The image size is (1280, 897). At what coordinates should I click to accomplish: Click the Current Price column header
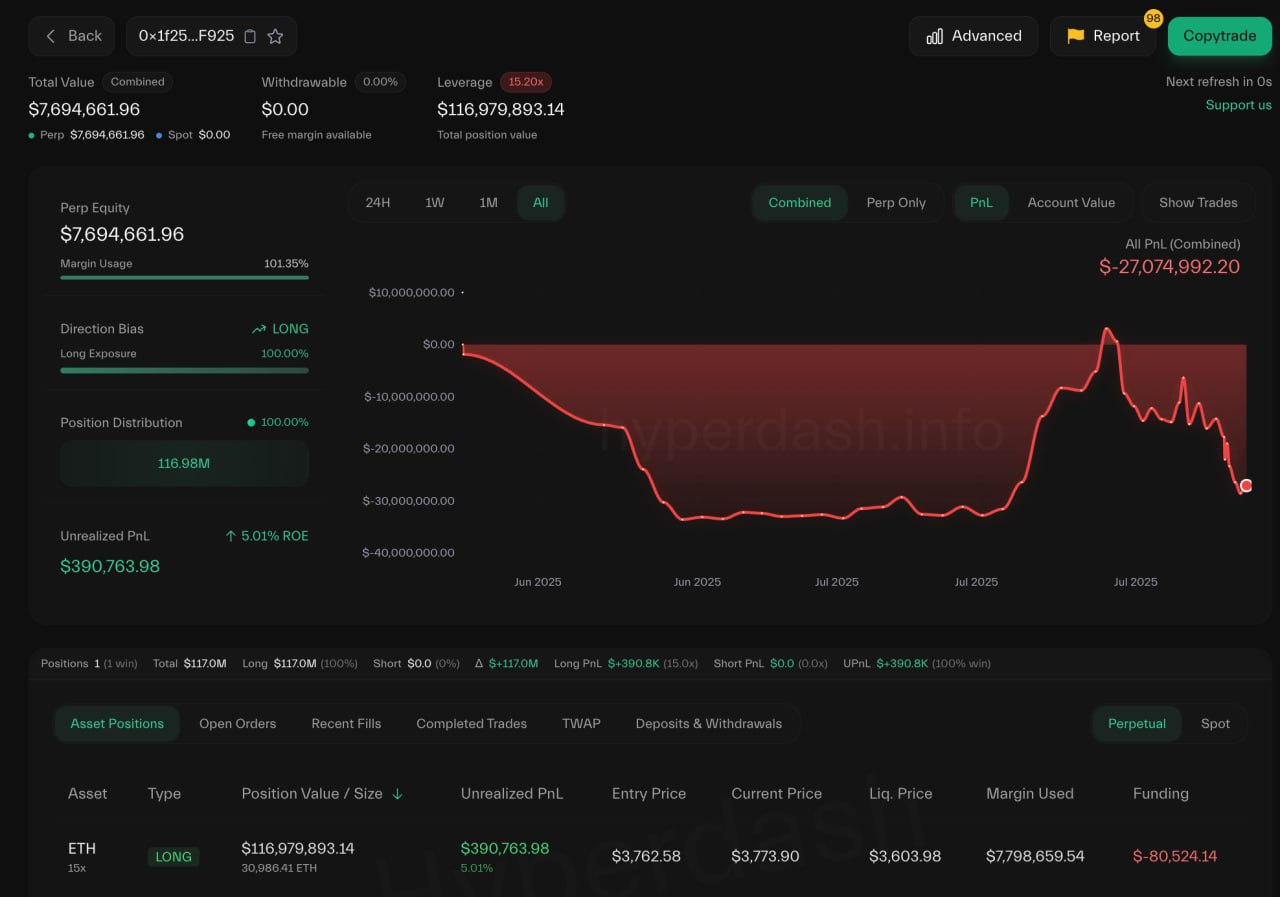click(x=776, y=793)
